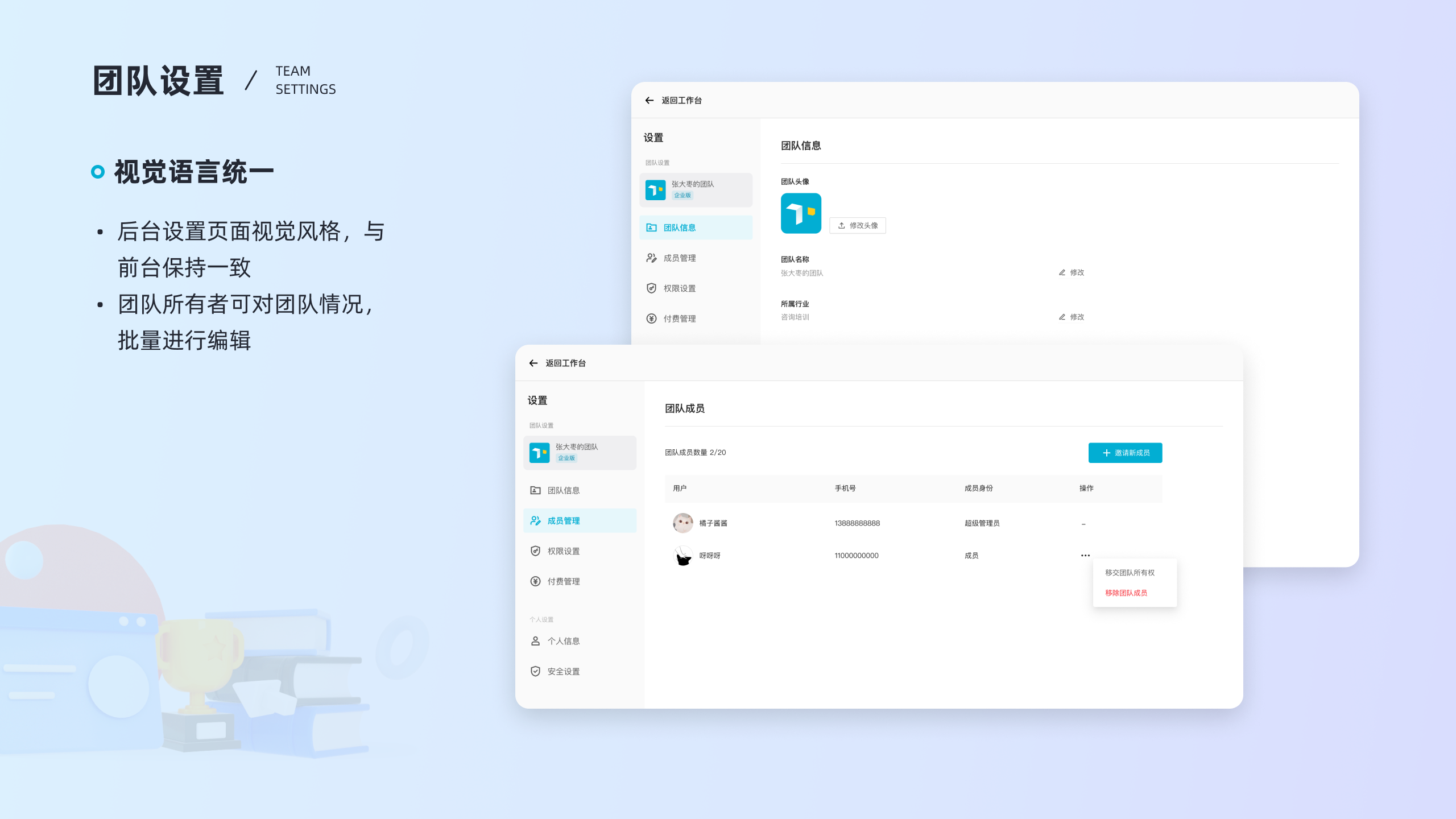Click team logo icon in front sidebar card
The width and height of the screenshot is (1456, 819).
[539, 453]
